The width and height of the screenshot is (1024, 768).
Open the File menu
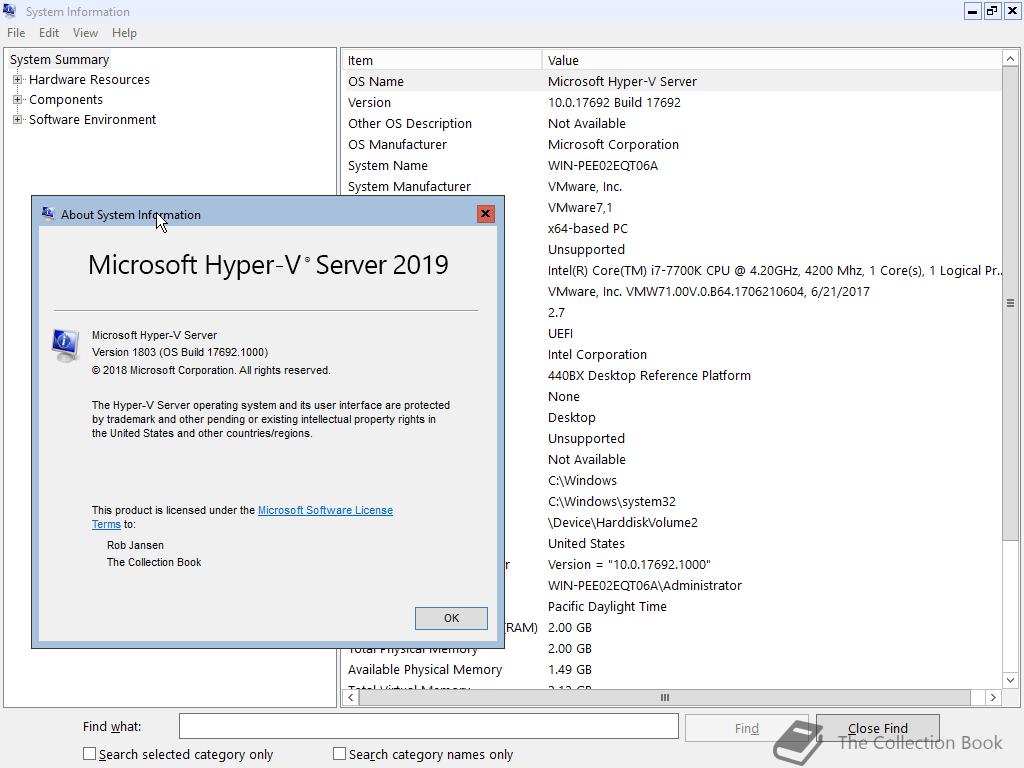[x=16, y=33]
